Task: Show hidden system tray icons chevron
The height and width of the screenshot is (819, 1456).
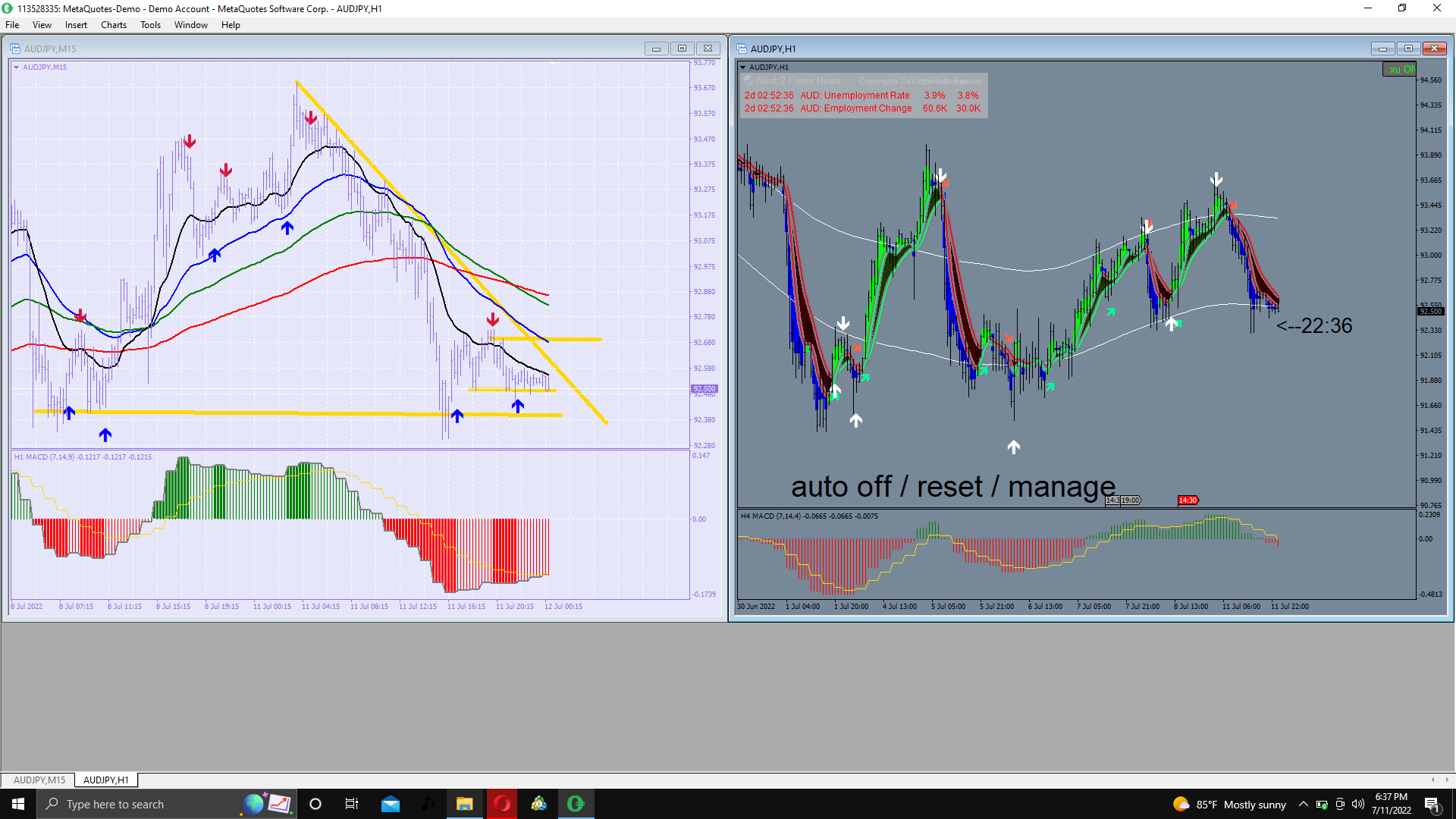Action: [1303, 804]
